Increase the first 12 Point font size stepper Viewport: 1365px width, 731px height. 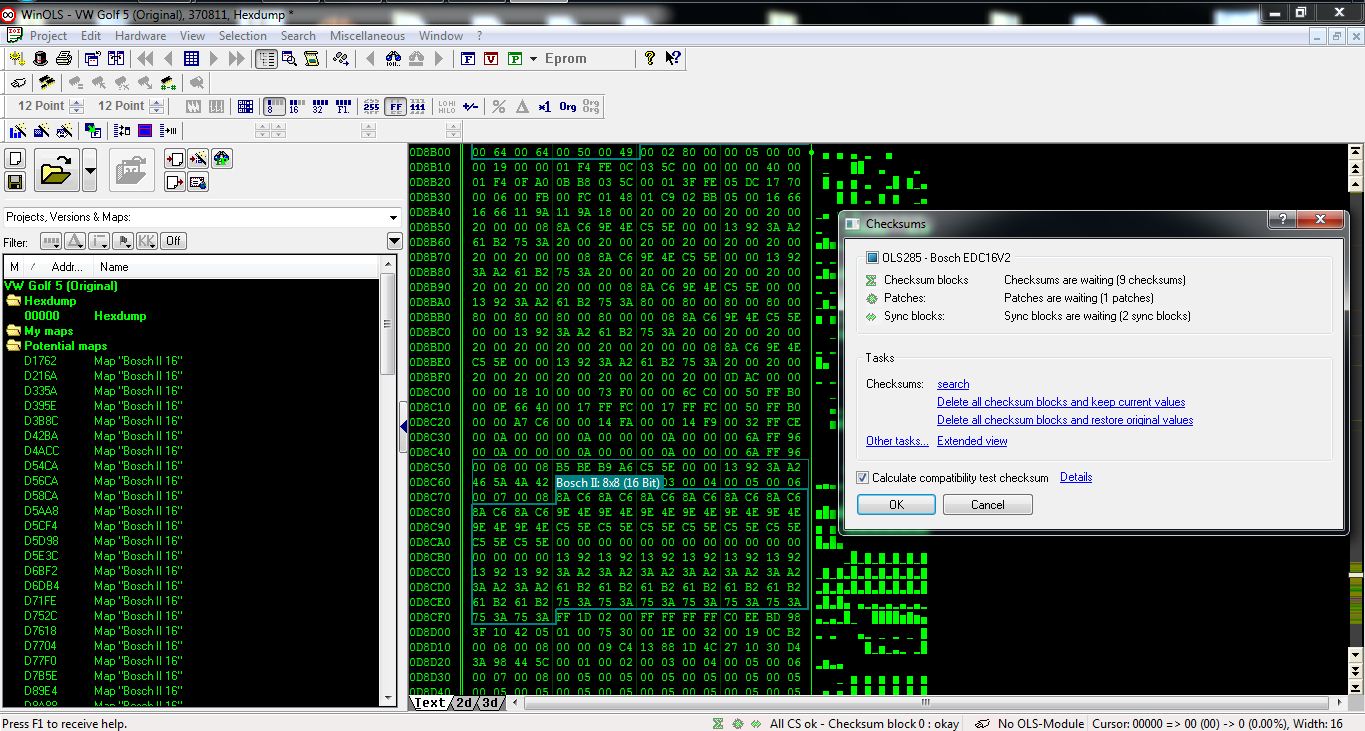coord(75,101)
